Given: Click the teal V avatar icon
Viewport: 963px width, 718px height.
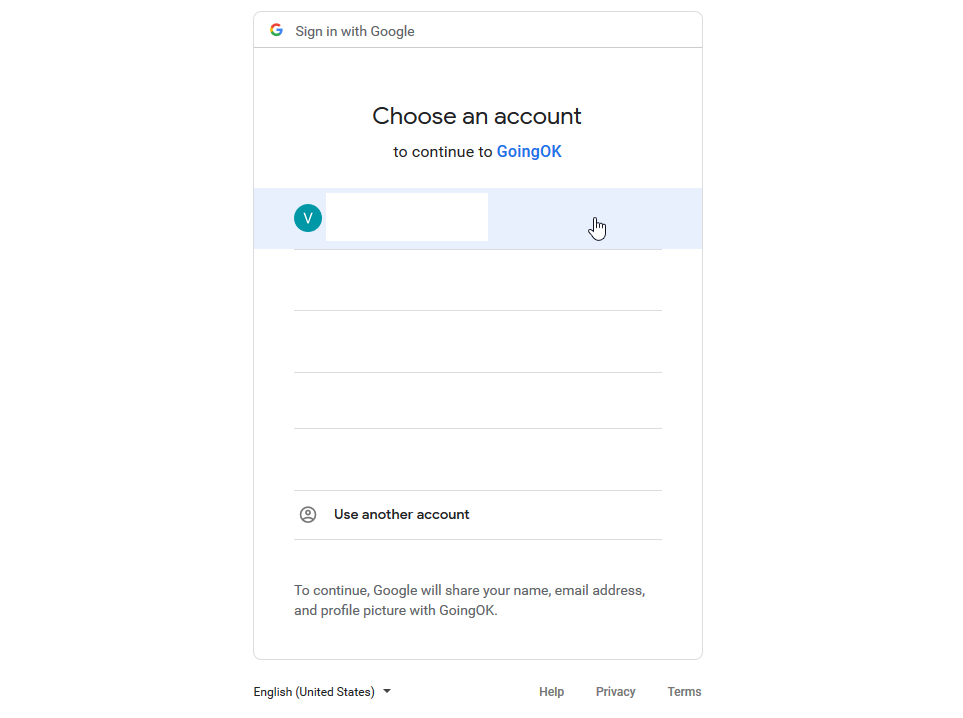Looking at the screenshot, I should [308, 218].
